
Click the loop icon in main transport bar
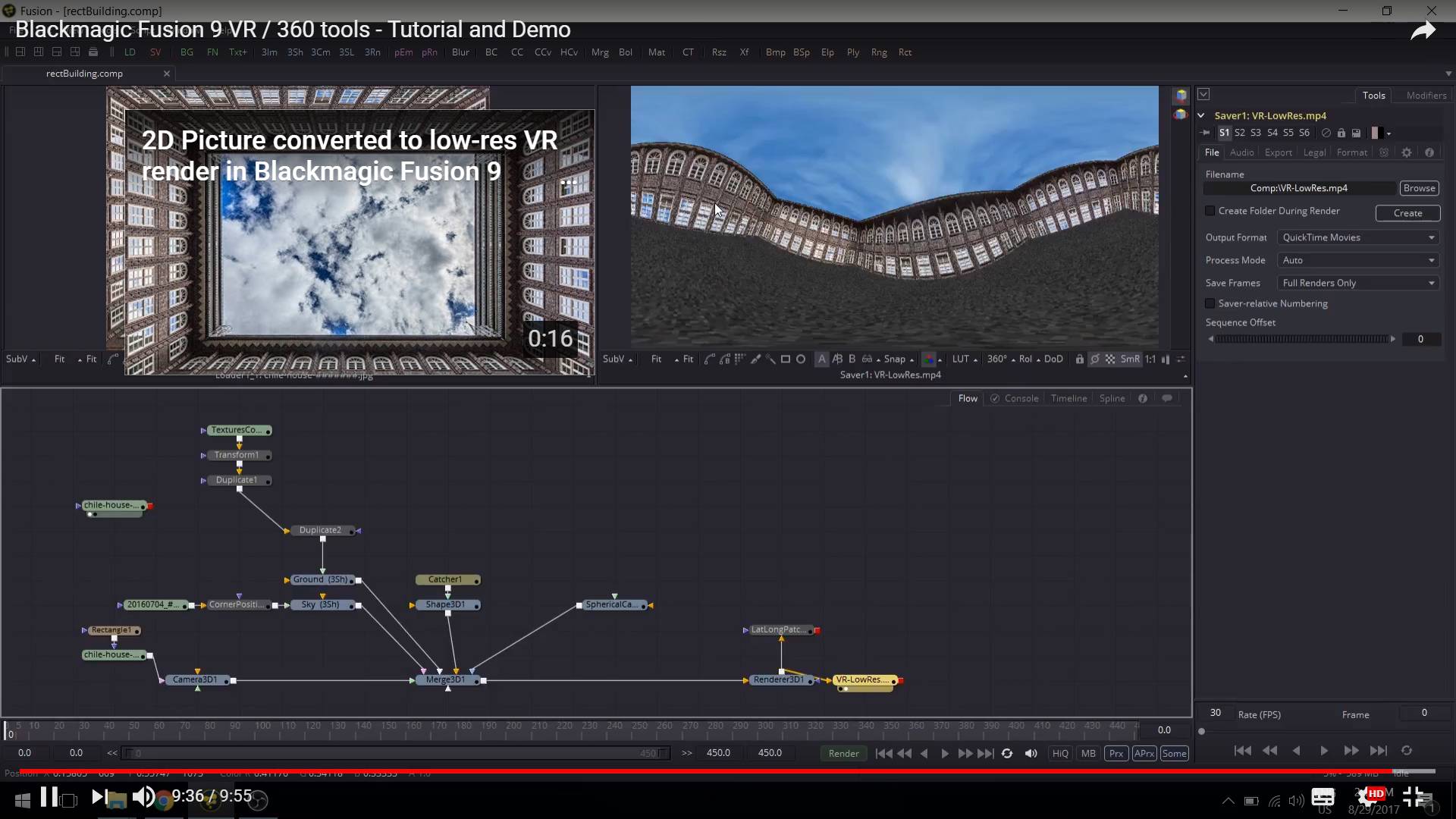pos(1007,753)
